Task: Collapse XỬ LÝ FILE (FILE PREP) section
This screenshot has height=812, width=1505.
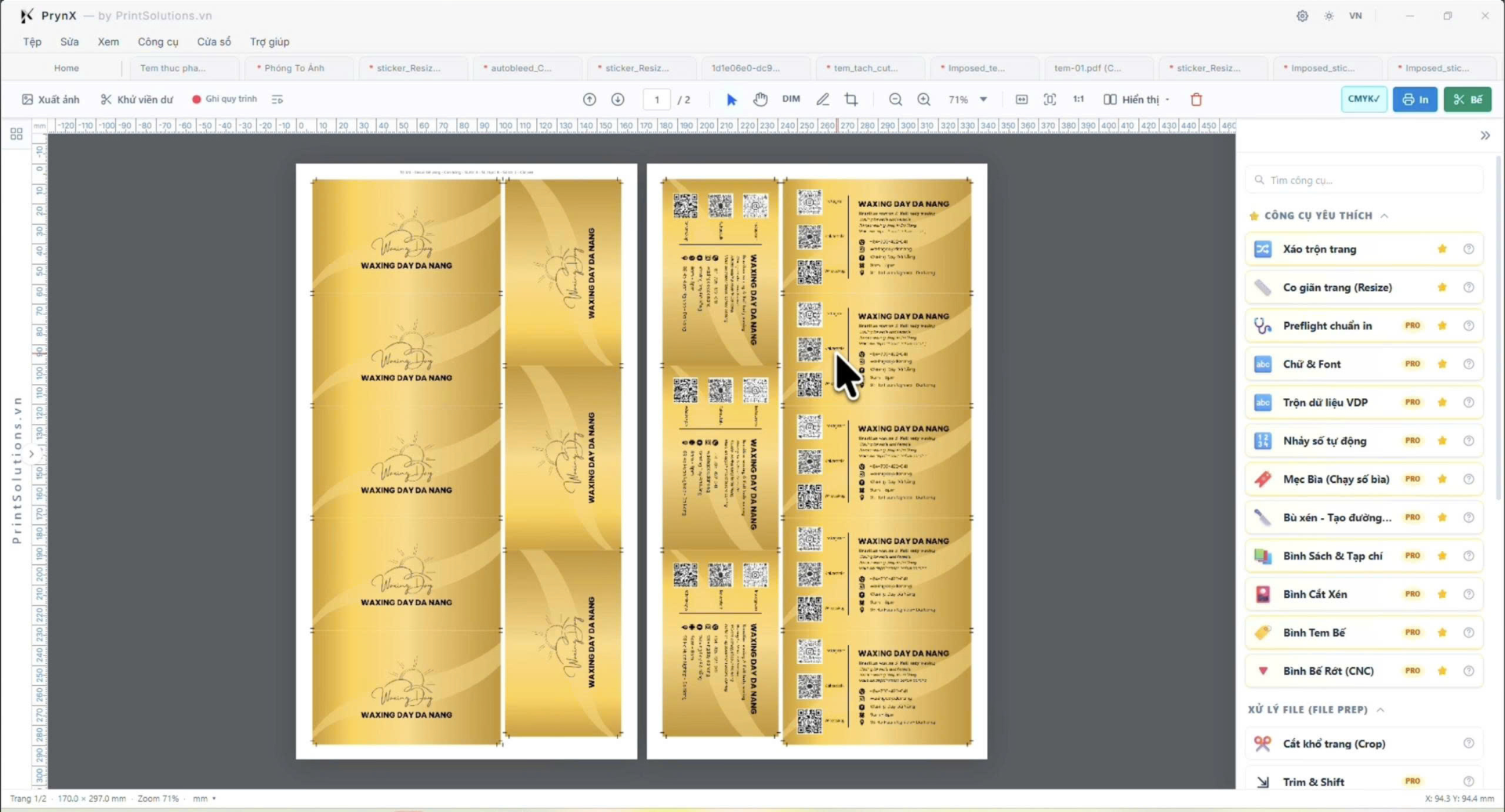Action: (1380, 709)
